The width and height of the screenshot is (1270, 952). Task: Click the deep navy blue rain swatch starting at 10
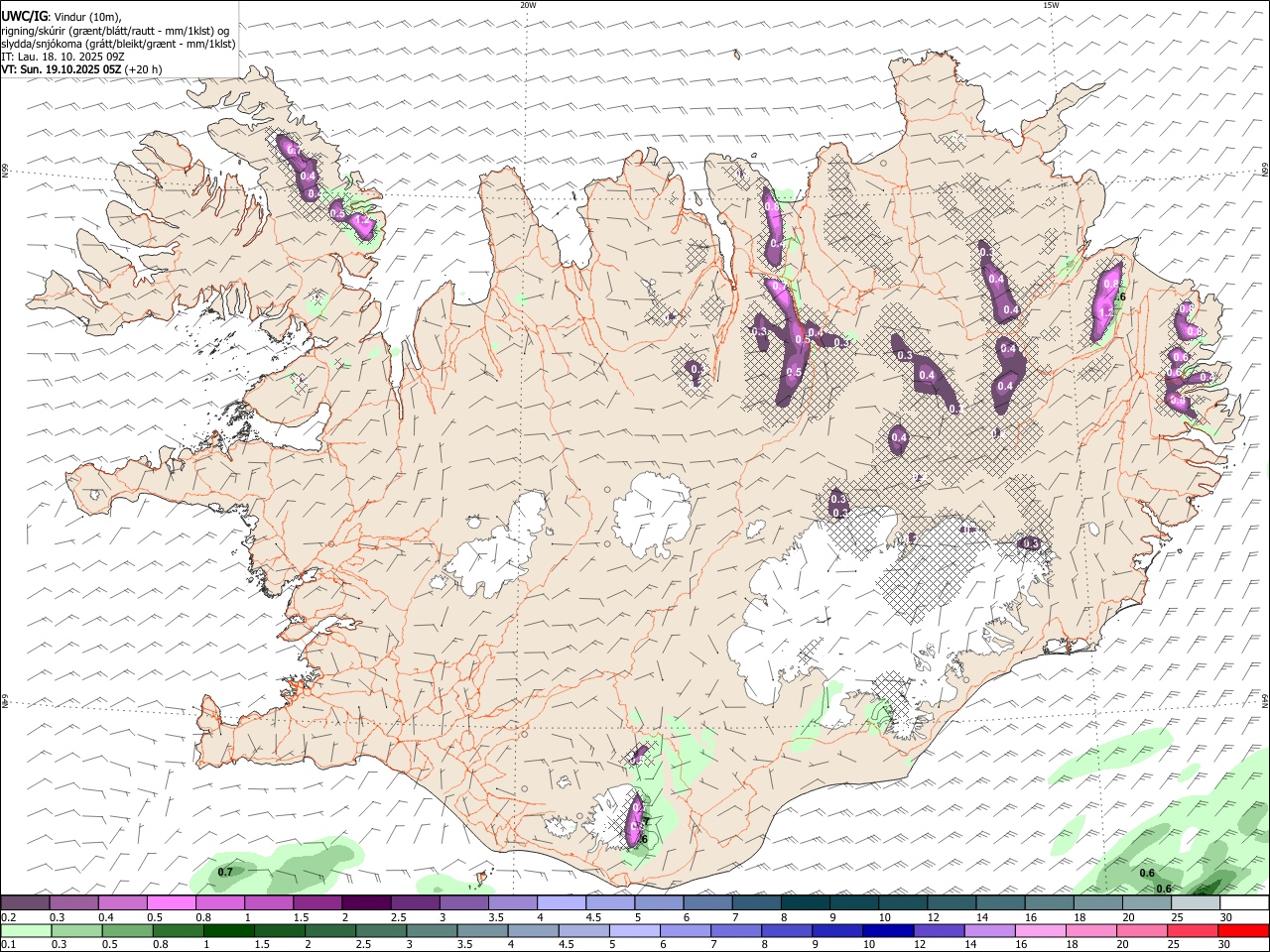tap(888, 930)
